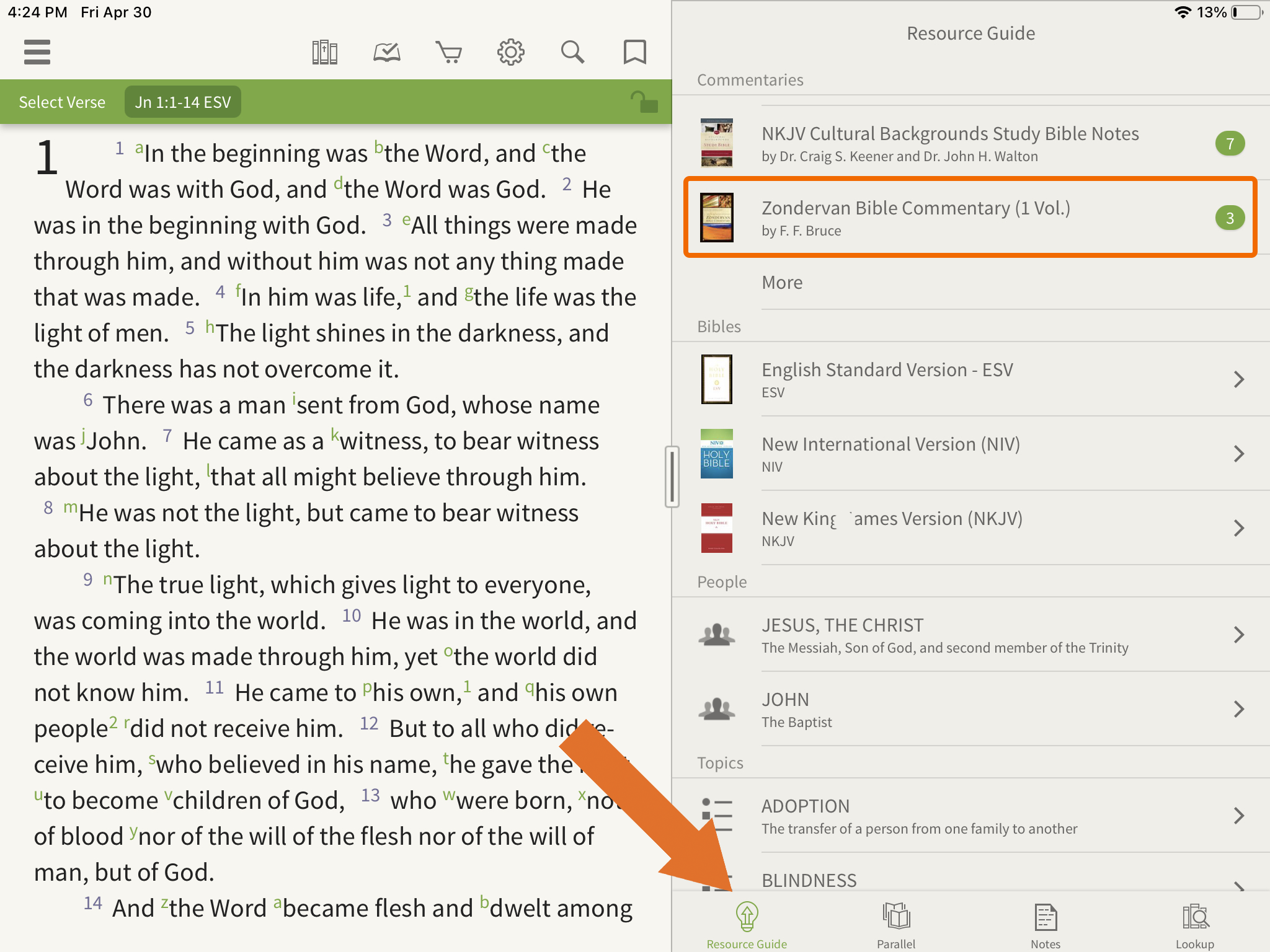
Task: Tap verse number 14
Action: pyautogui.click(x=93, y=903)
